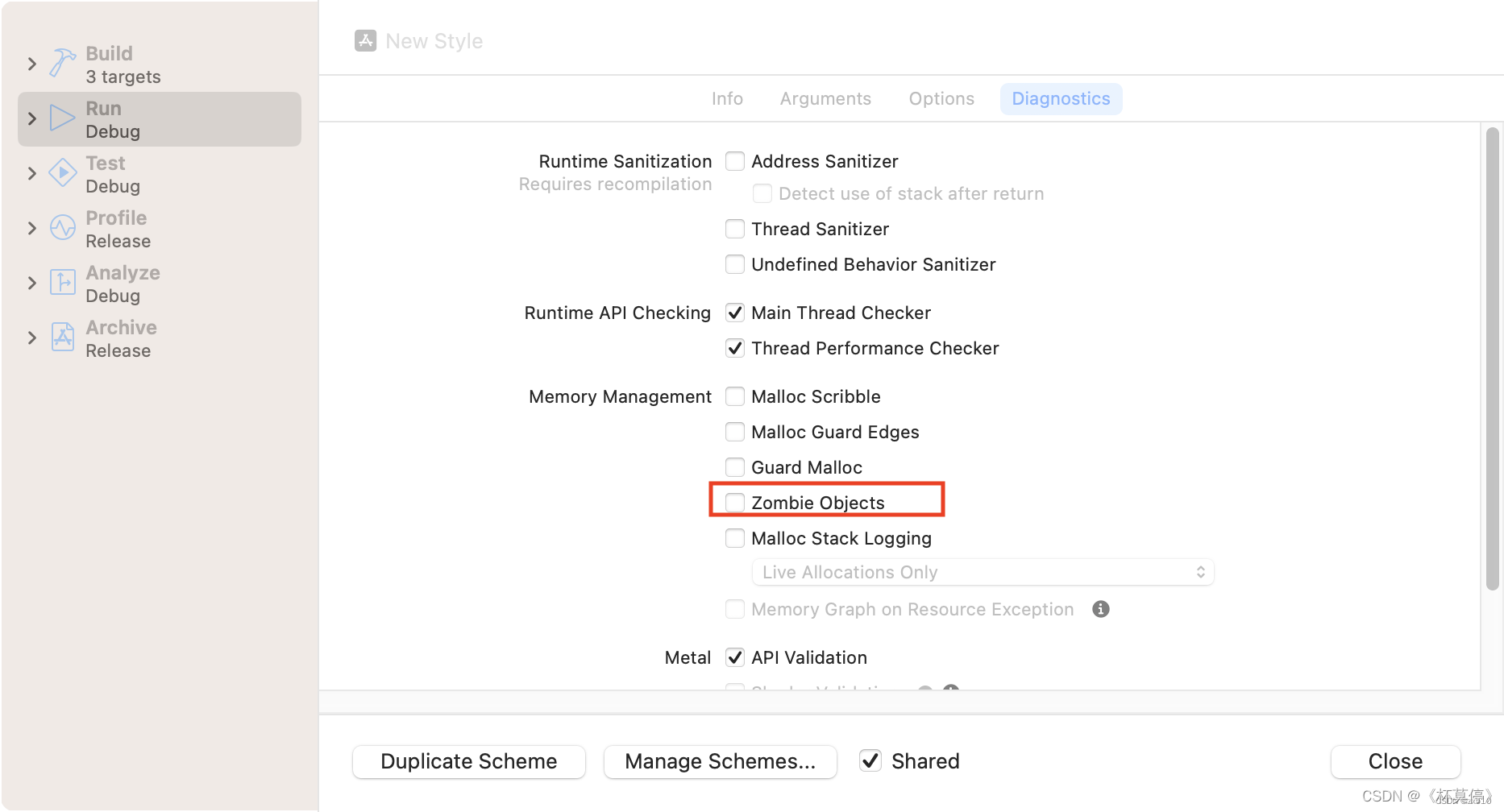Image resolution: width=1504 pixels, height=812 pixels.
Task: Expand the Archive action chevron
Action: pyautogui.click(x=32, y=338)
